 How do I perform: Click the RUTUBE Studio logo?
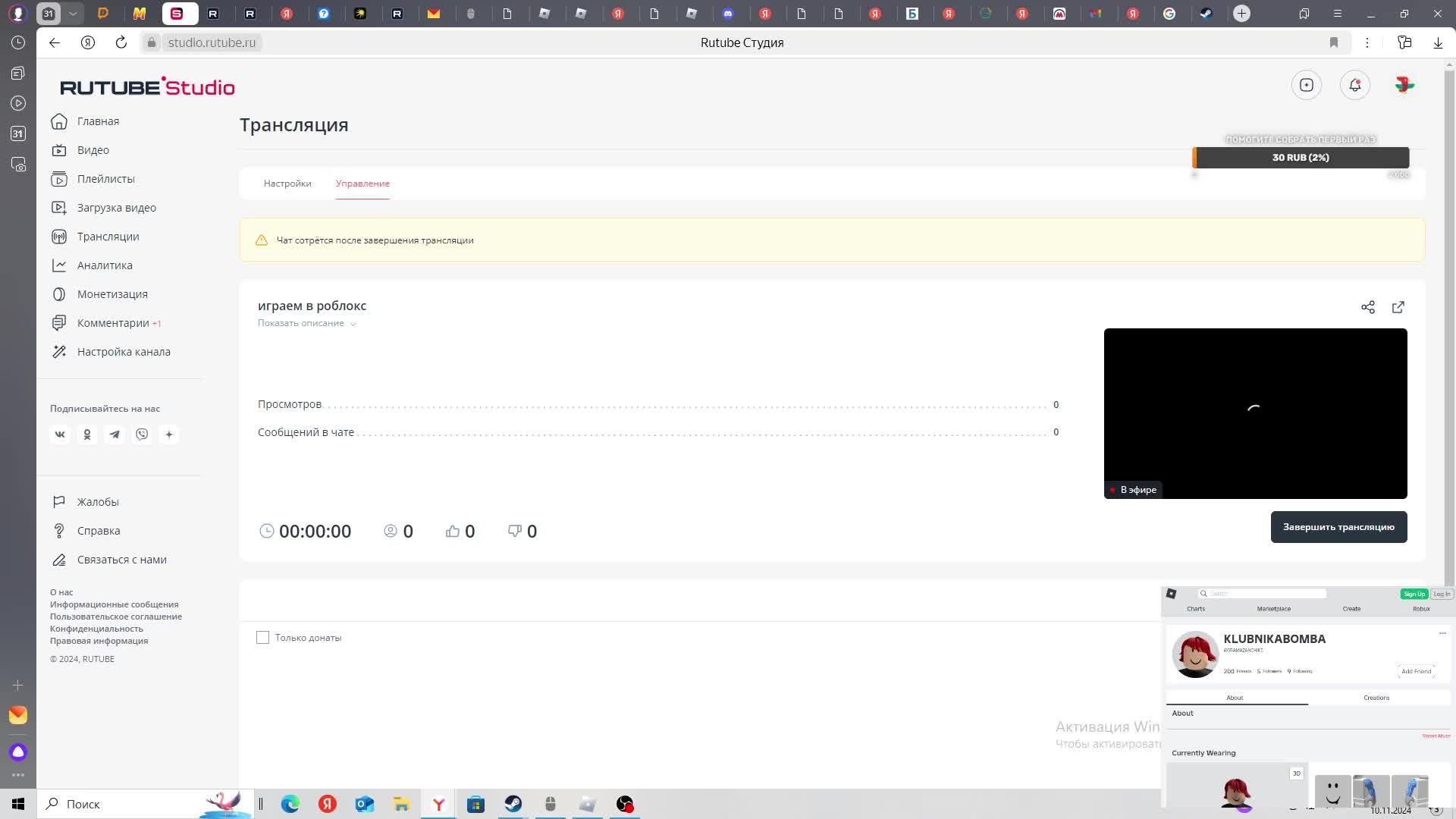[x=147, y=86]
